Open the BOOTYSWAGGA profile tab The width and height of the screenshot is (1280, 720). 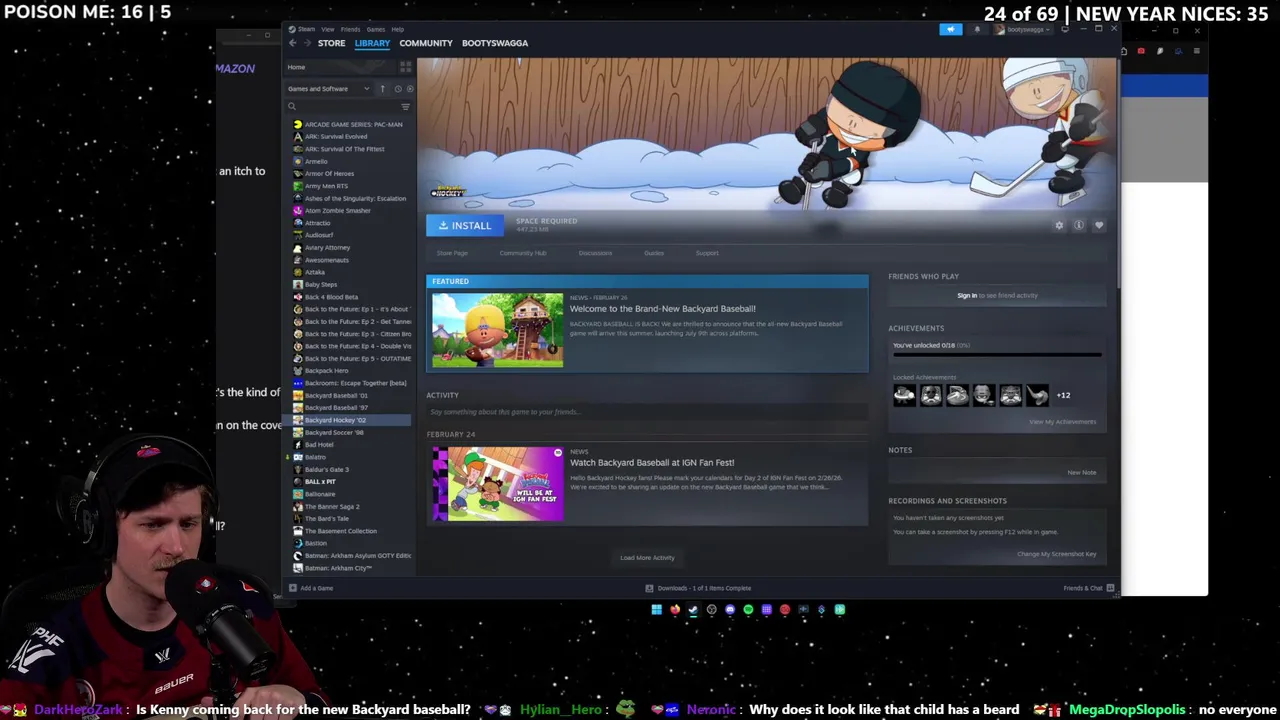coord(495,43)
